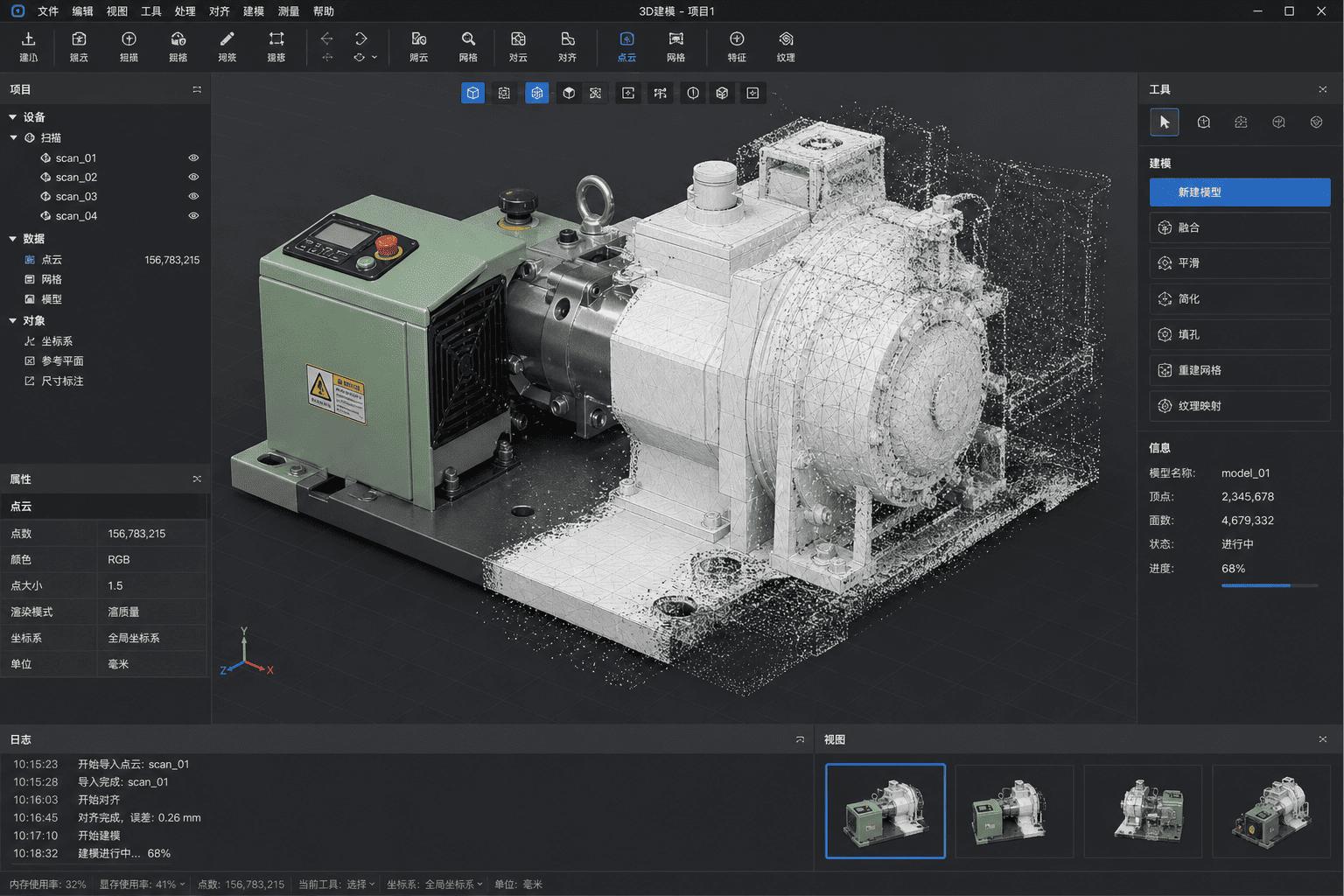Open the 编辑 menu
The image size is (1344, 896).
(82, 11)
